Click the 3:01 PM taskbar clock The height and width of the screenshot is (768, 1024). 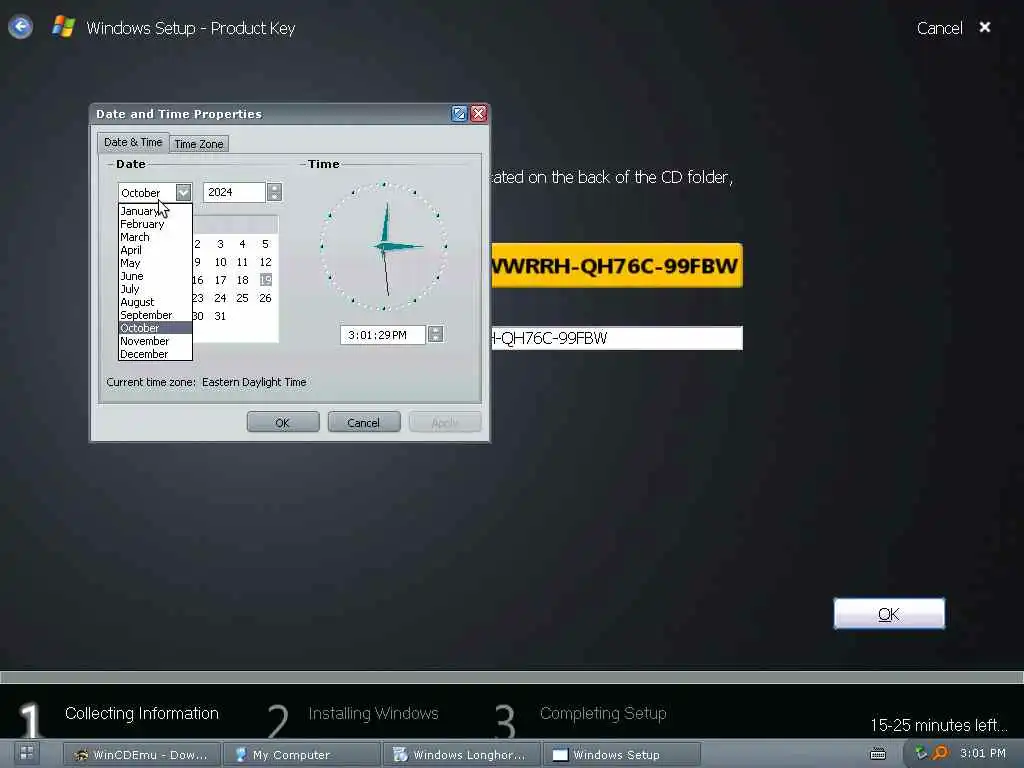pos(983,753)
